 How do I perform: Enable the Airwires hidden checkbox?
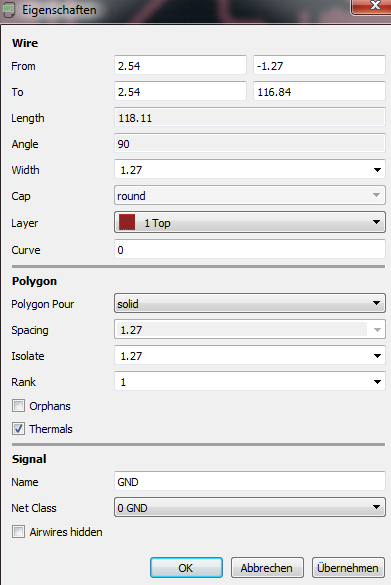(18, 531)
